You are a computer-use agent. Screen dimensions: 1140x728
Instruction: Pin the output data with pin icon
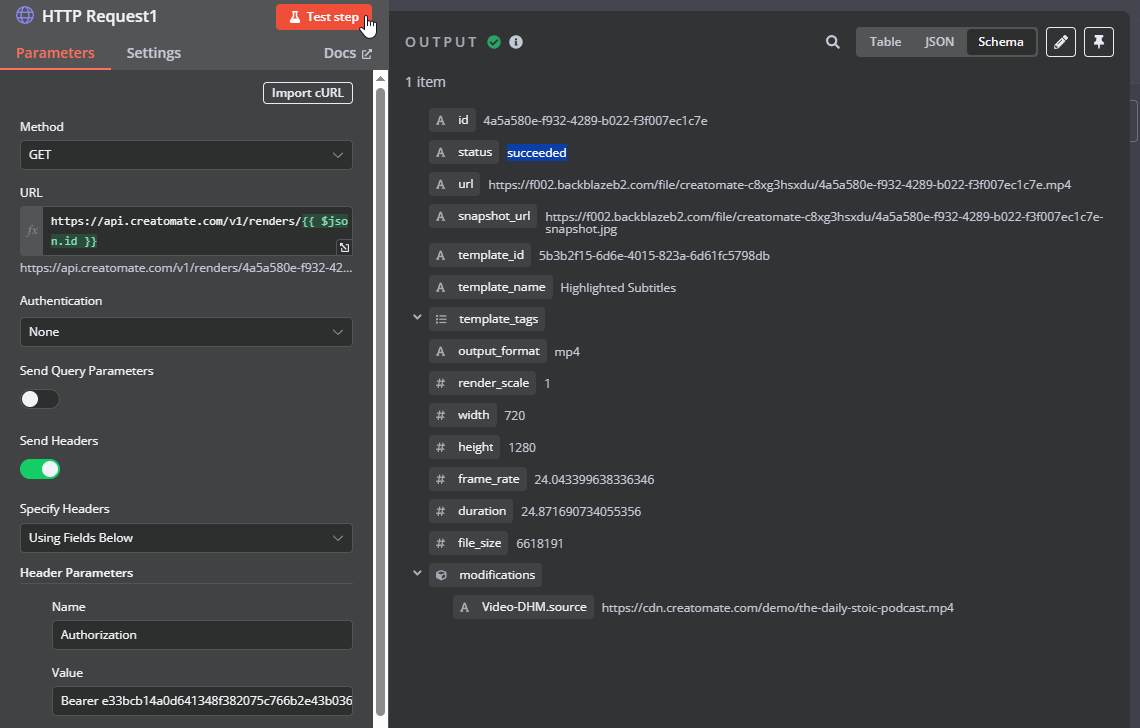pos(1099,41)
